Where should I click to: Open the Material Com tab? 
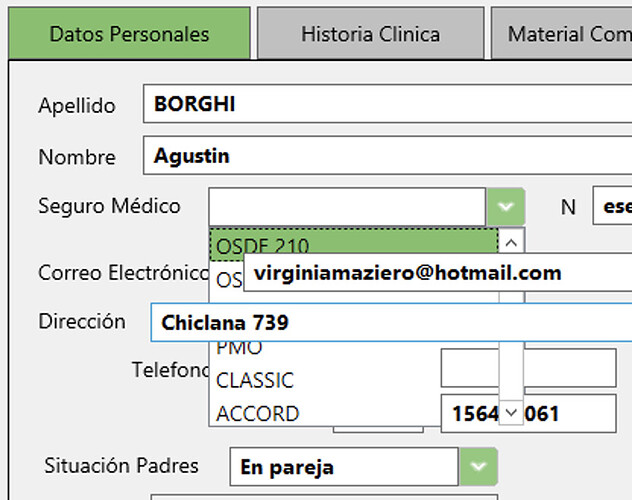[561, 34]
